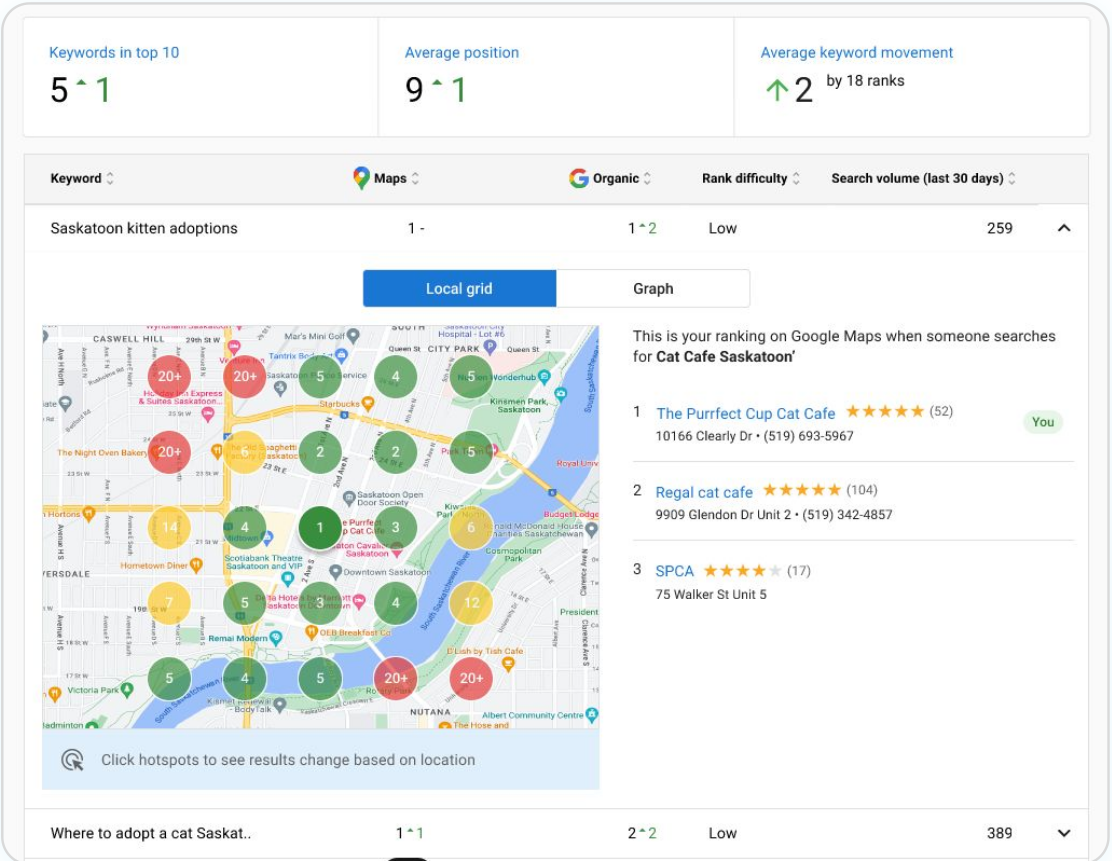Select 20+ hotspot below D'Lish by Tish Cafe
1112x861 pixels.
[471, 678]
